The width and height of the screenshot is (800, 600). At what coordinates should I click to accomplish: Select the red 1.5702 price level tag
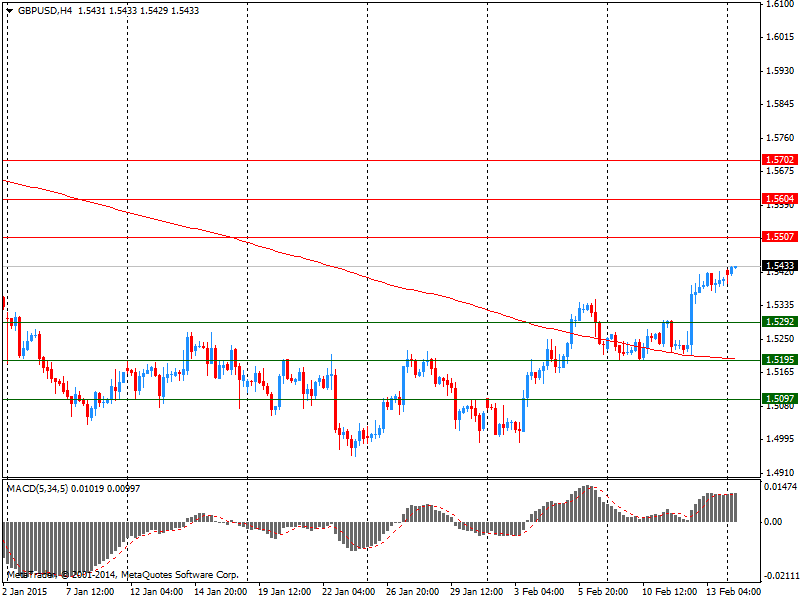pos(780,160)
